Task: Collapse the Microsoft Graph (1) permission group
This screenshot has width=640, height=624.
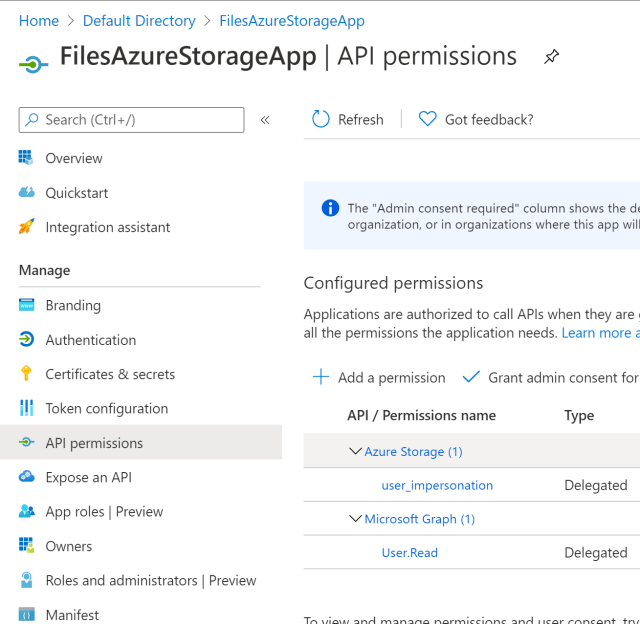Action: 355,518
